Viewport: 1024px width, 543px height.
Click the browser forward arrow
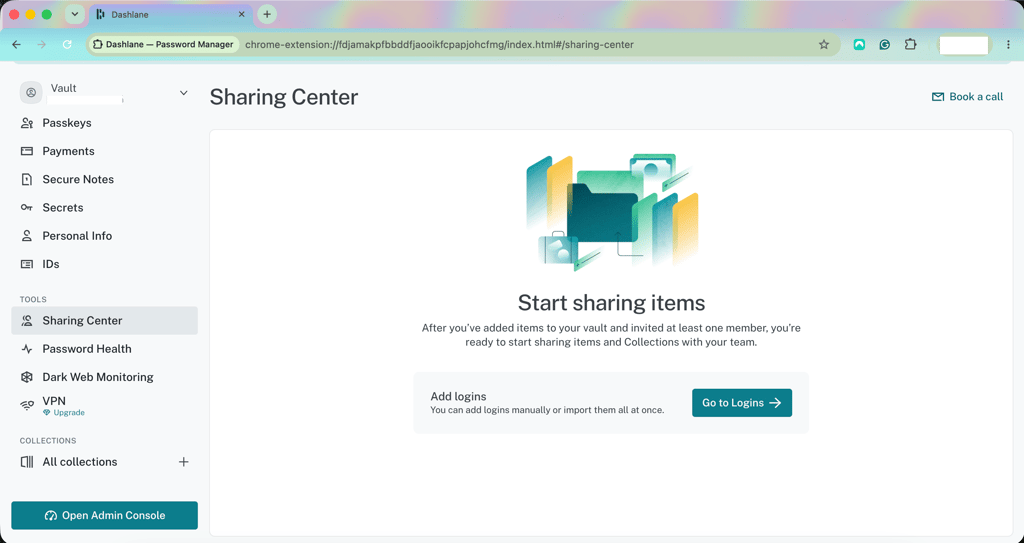pyautogui.click(x=41, y=44)
